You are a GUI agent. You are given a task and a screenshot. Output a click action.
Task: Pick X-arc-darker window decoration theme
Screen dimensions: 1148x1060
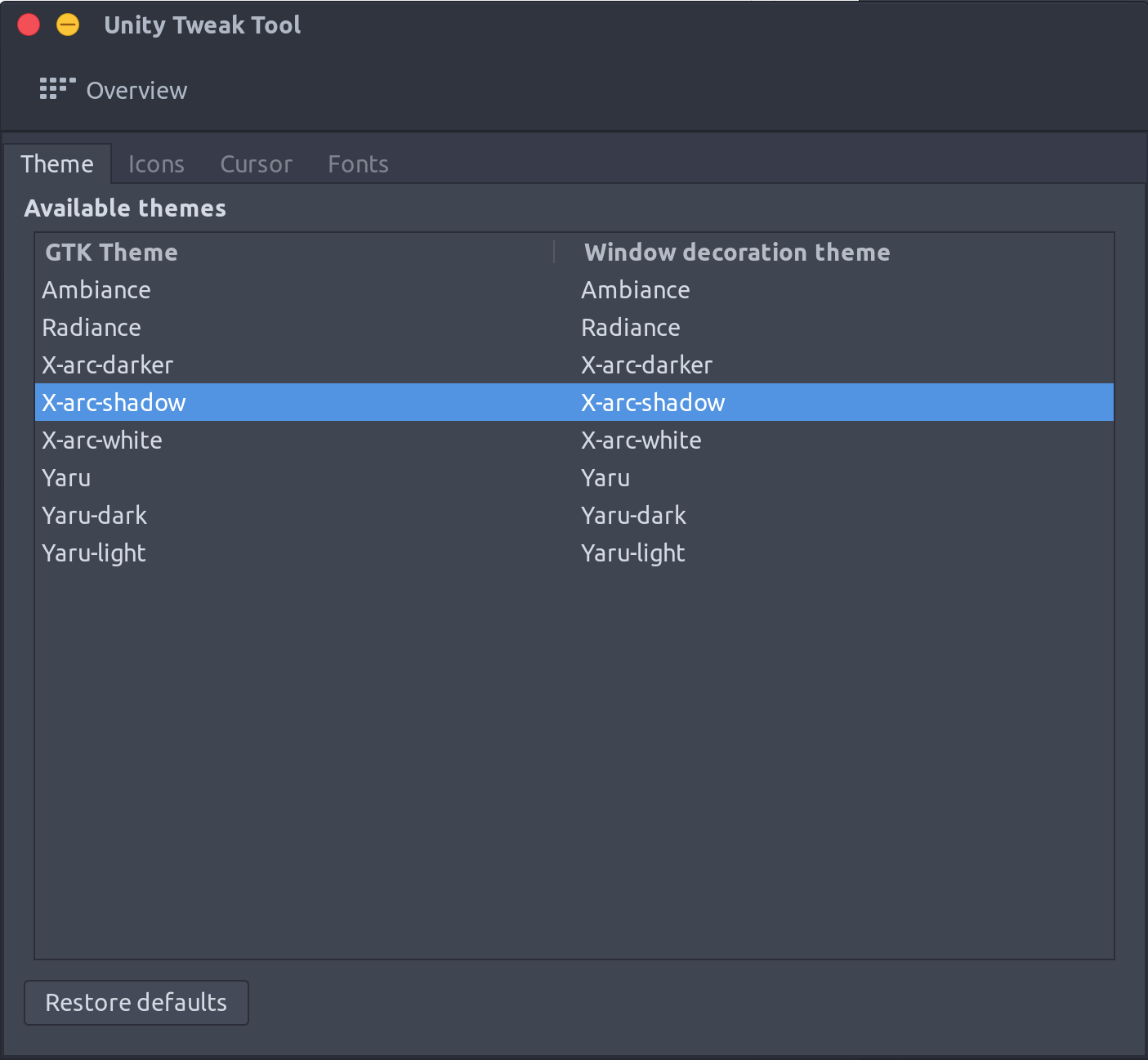[x=647, y=365]
